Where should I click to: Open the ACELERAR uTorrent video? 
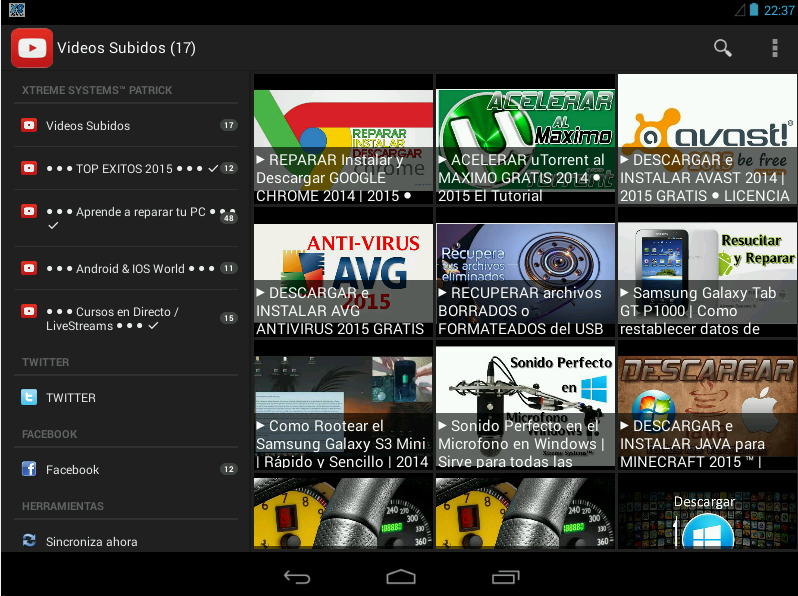[525, 139]
